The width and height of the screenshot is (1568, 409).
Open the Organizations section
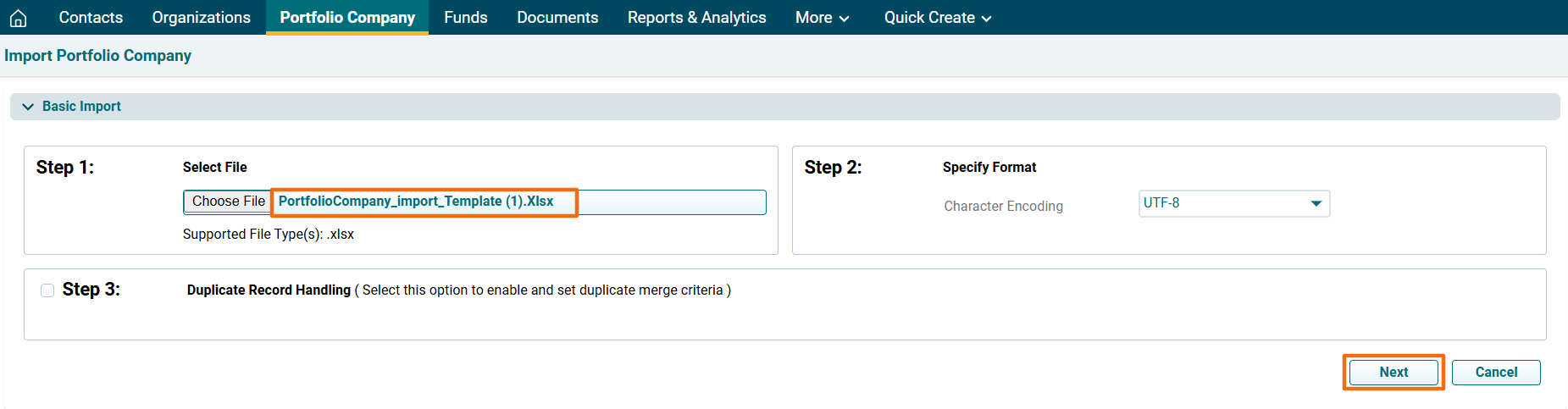click(201, 18)
